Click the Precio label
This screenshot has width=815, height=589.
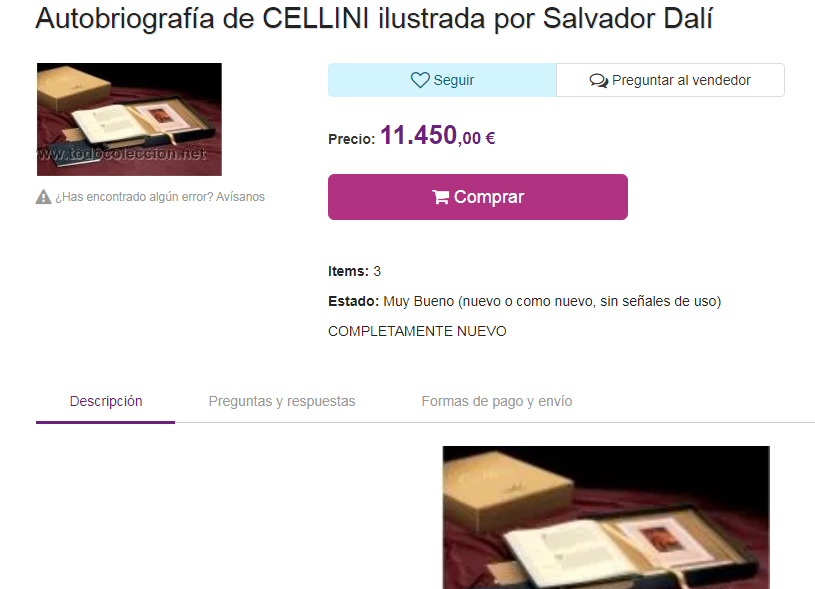pos(351,139)
